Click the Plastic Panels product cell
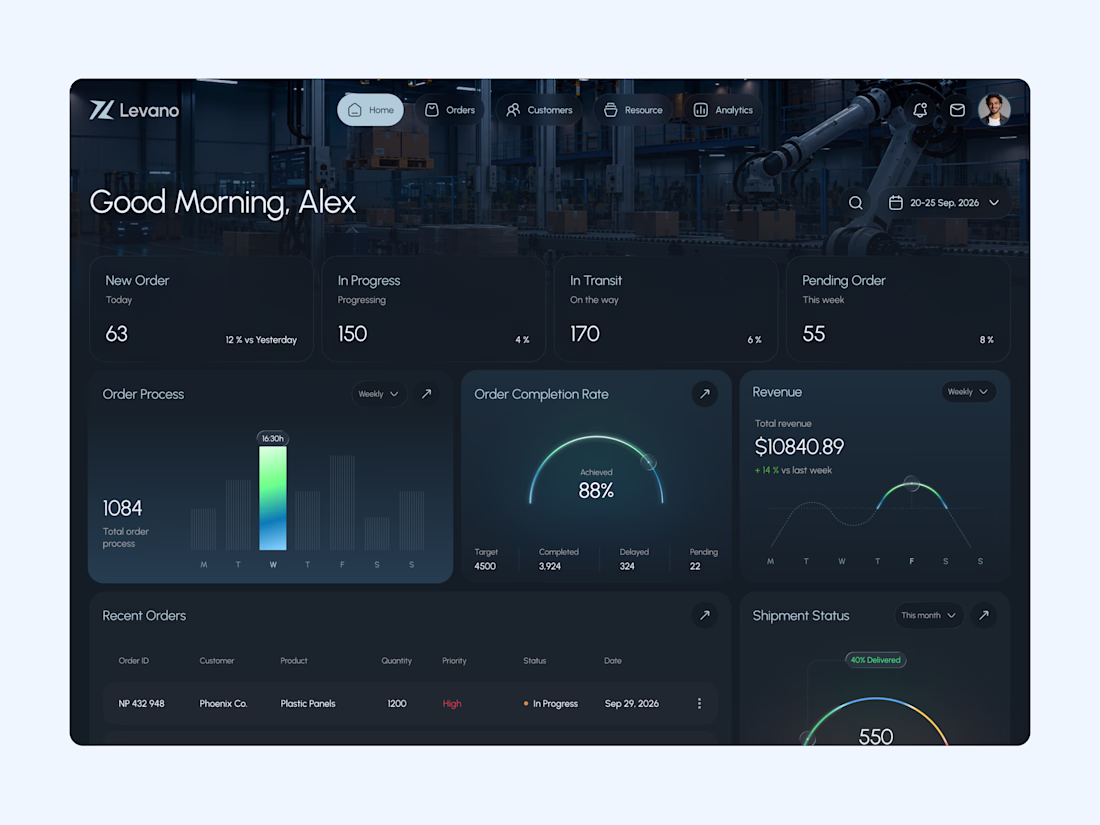 click(x=308, y=704)
